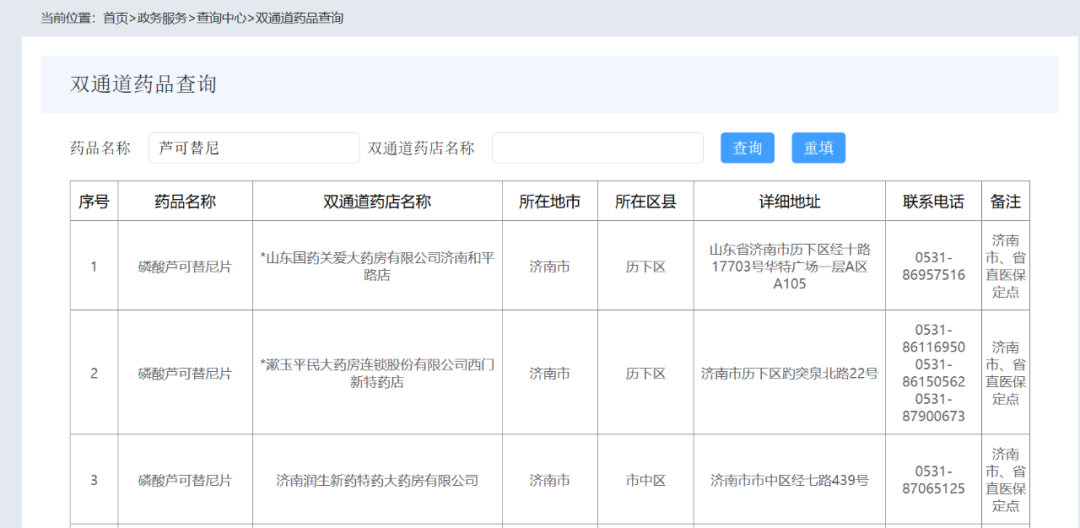Click pharmacy 山东国药关爱大药房有限公司济南和平路店

click(x=377, y=266)
